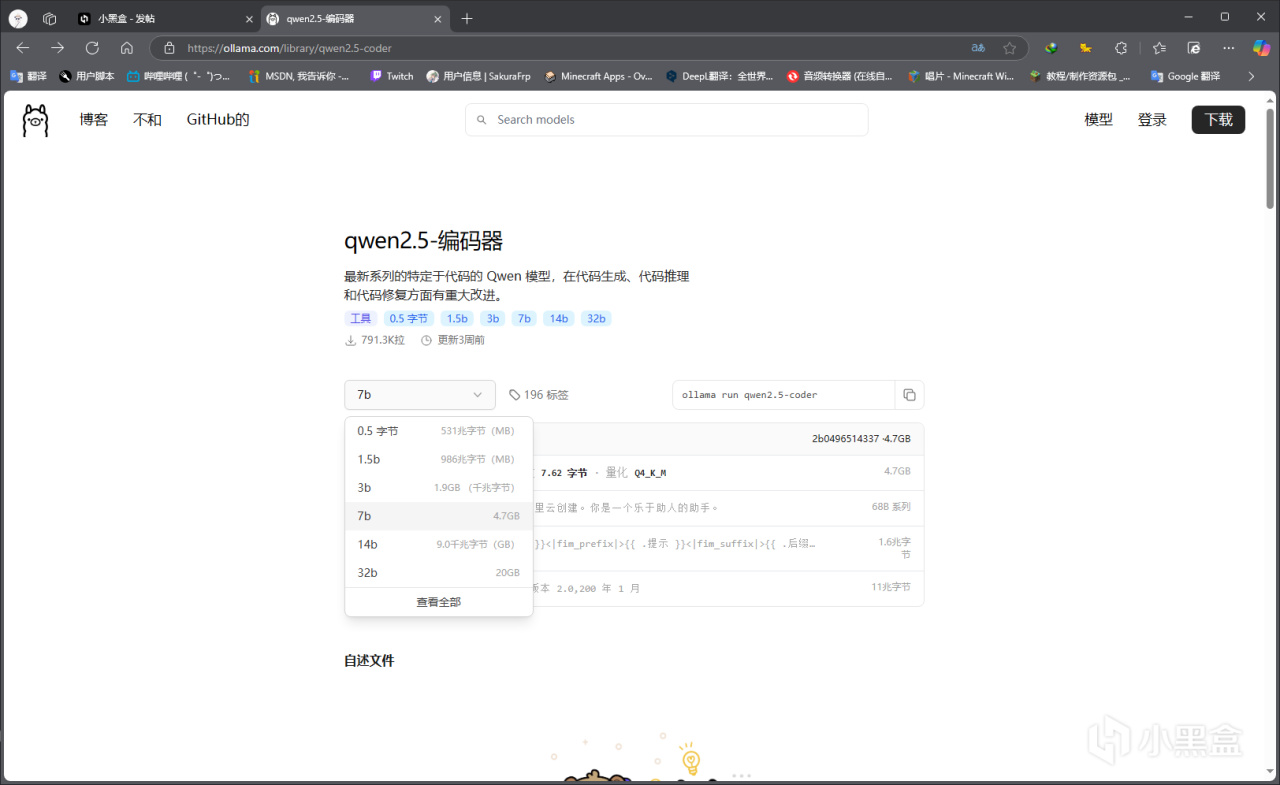Open the 用户信息 SakuraFrp bookmark
This screenshot has height=785, width=1280.
pos(476,76)
